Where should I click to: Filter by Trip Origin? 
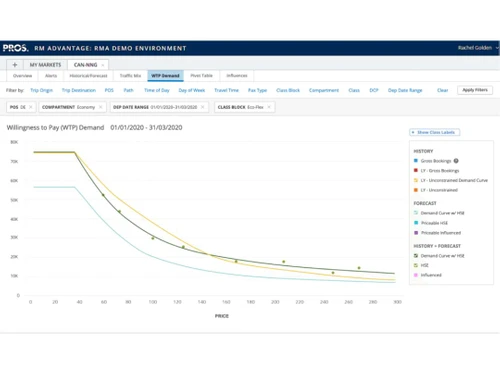pos(41,90)
